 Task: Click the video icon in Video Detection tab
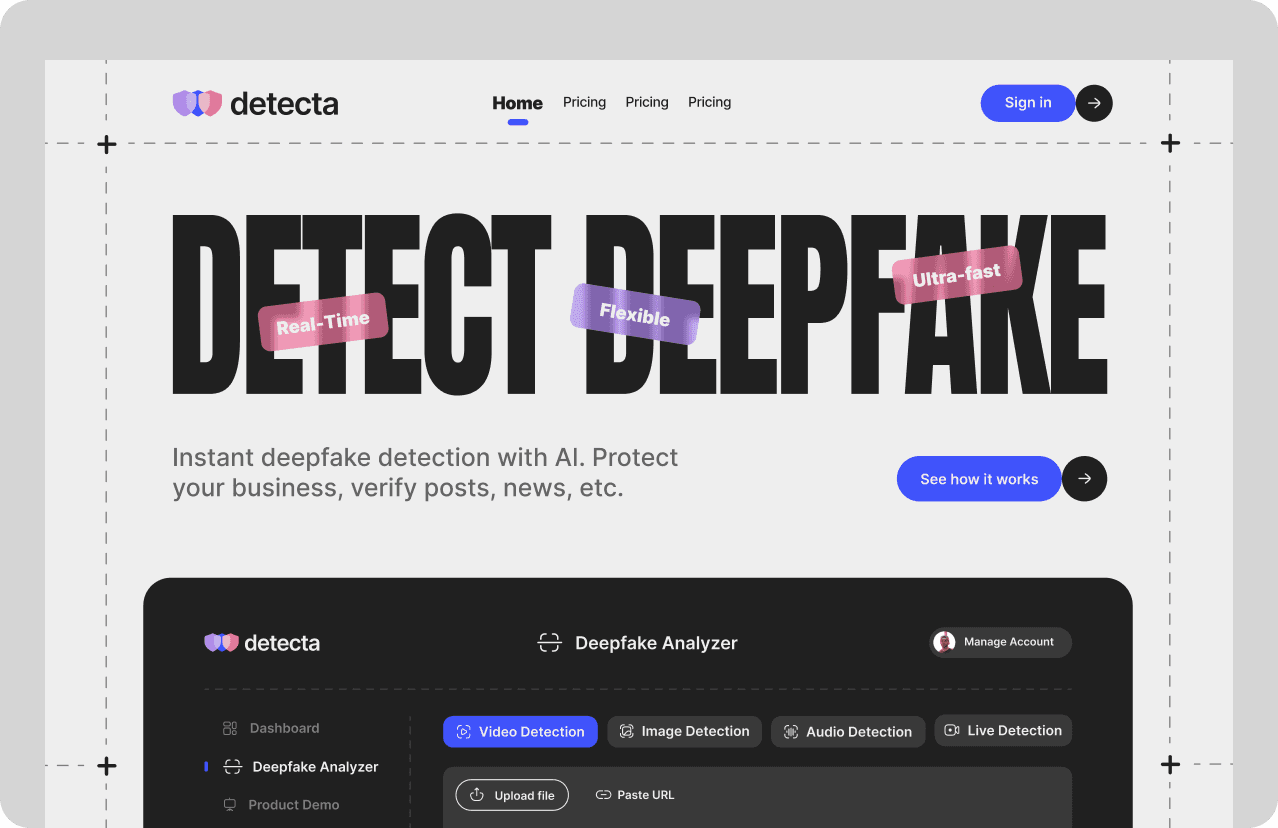click(x=463, y=732)
